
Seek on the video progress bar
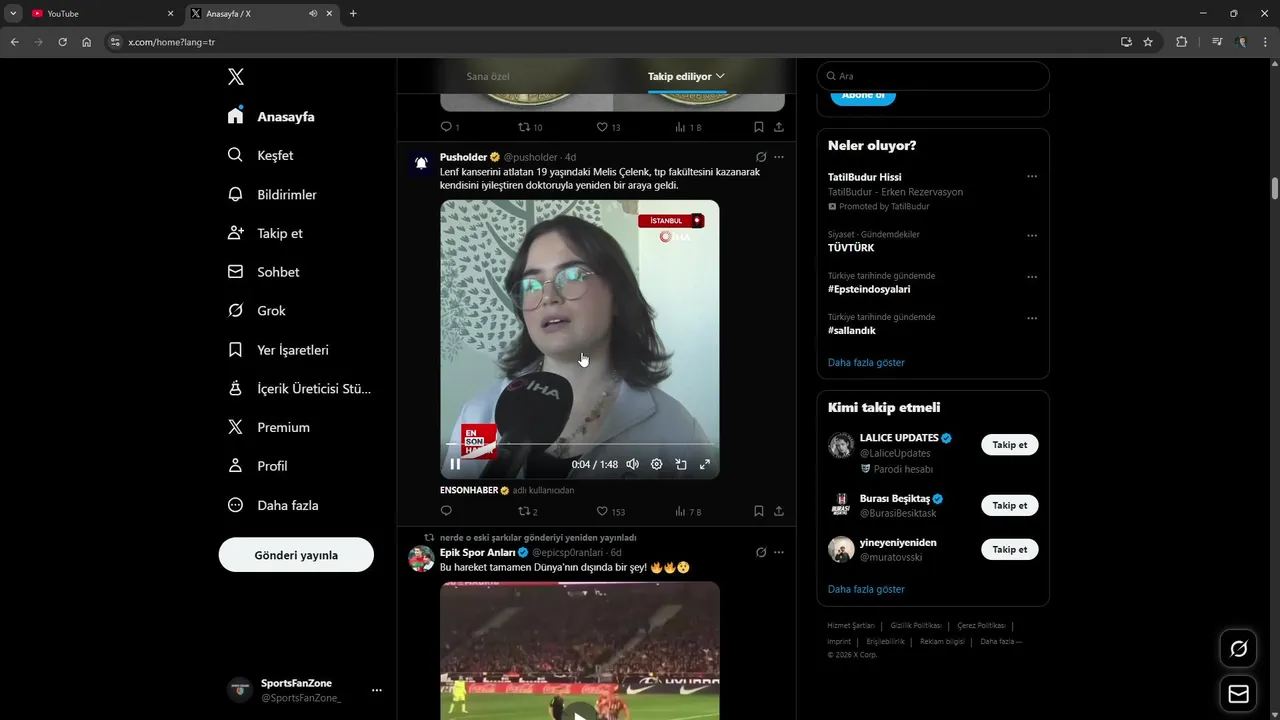click(580, 444)
